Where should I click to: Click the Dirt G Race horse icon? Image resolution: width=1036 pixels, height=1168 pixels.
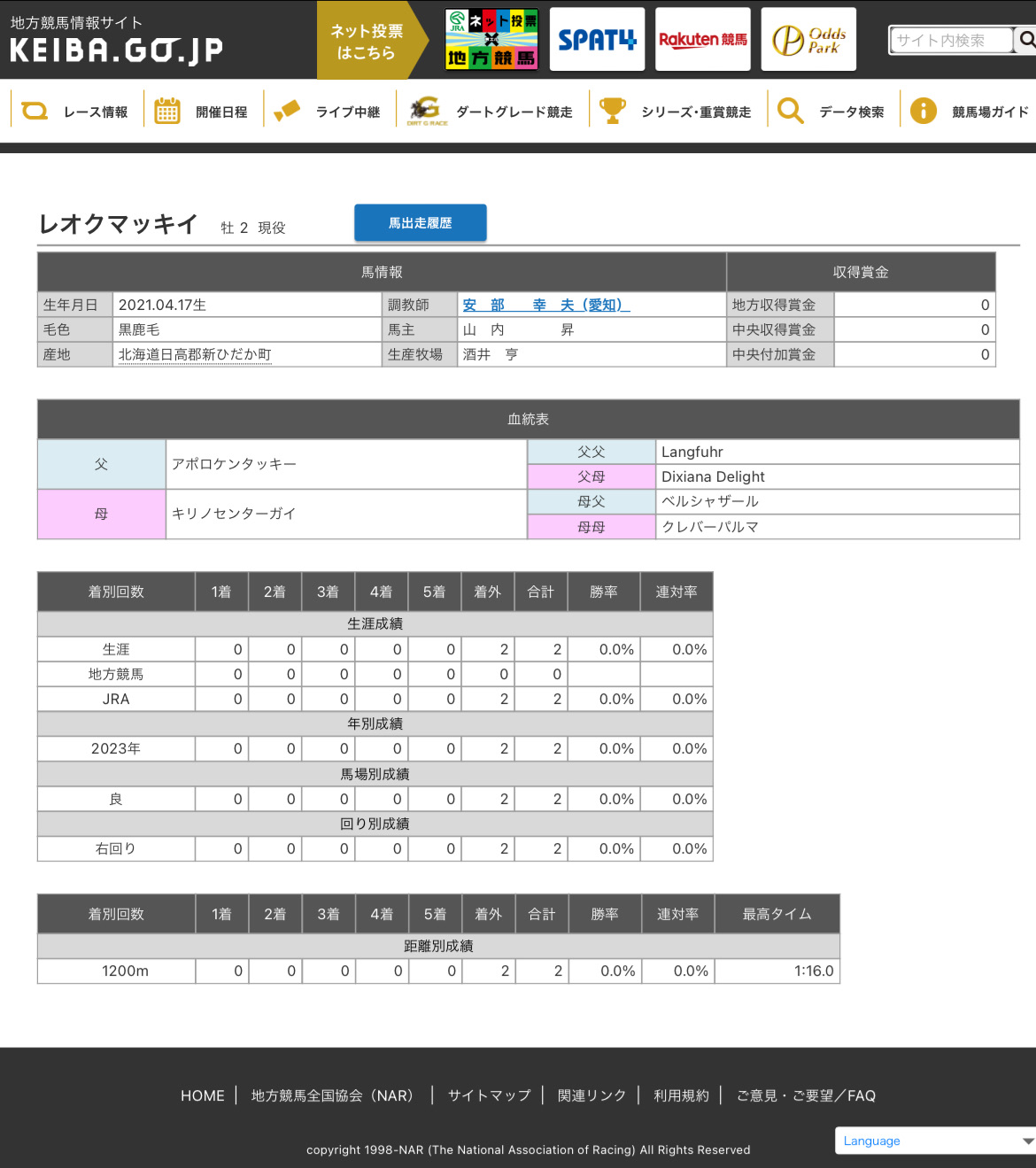pos(426,112)
